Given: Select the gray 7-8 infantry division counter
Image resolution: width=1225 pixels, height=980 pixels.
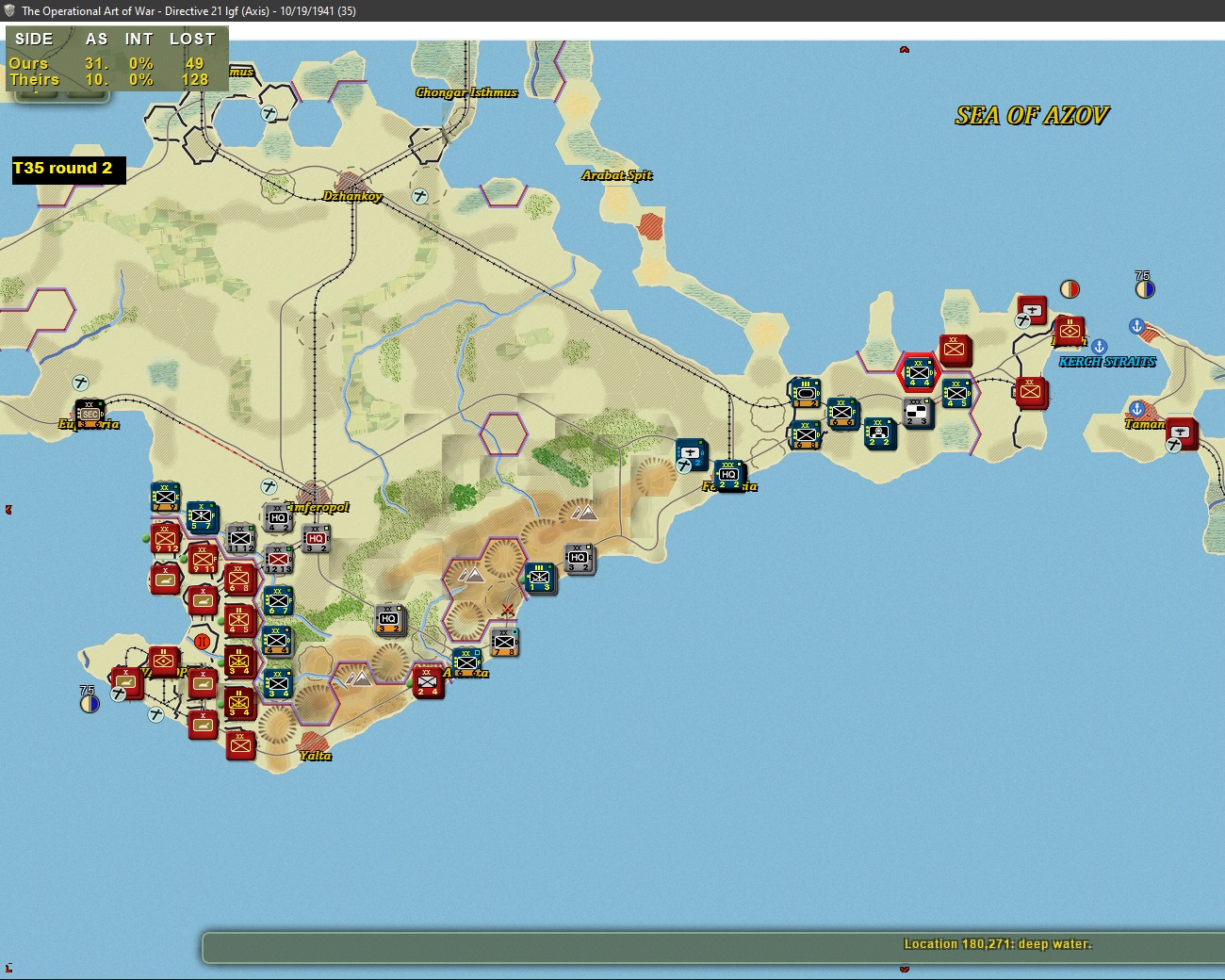Looking at the screenshot, I should coord(504,642).
